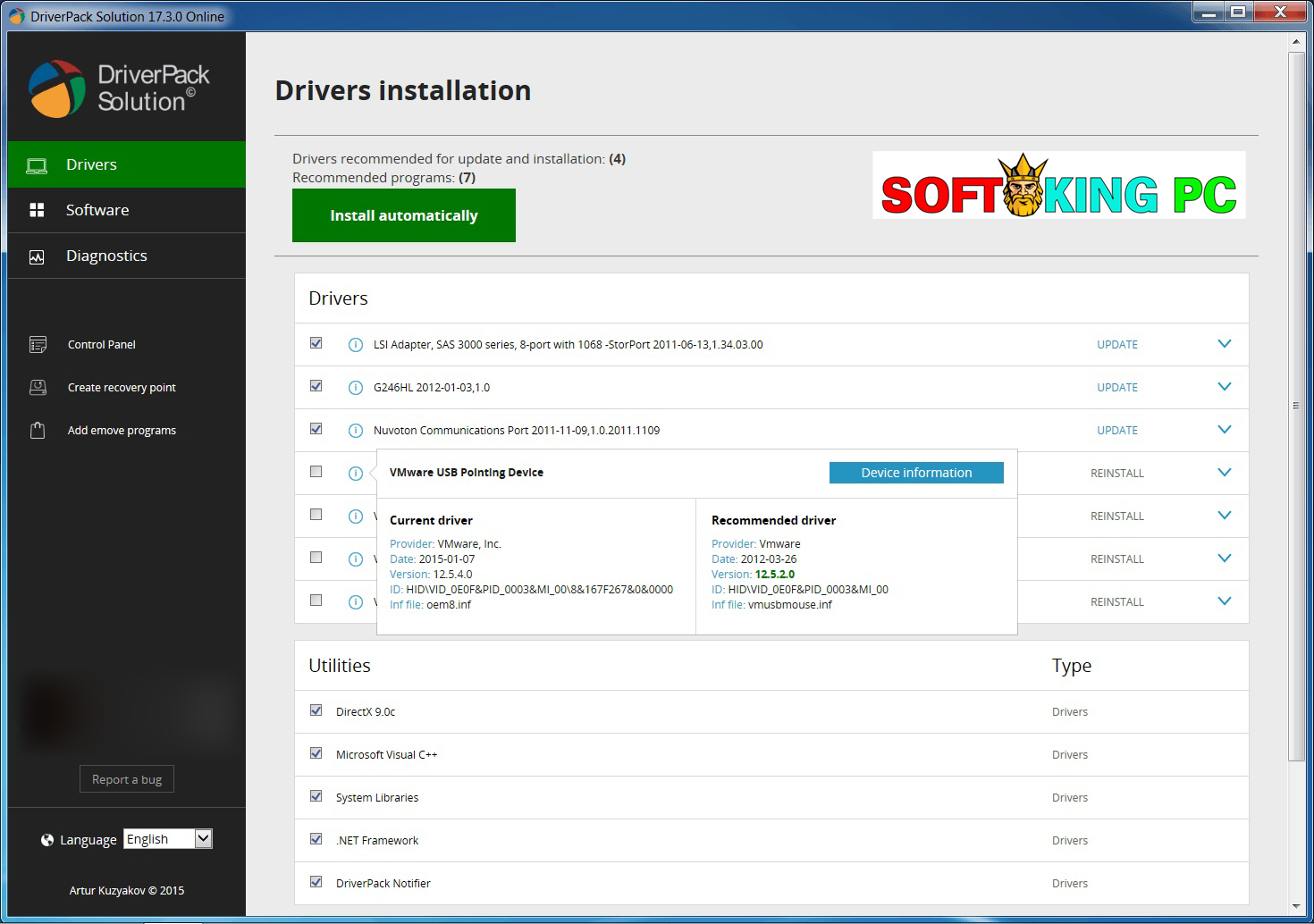This screenshot has height=924, width=1314.
Task: Click the "DirectX 9.0c" utility name
Action: pyautogui.click(x=366, y=712)
